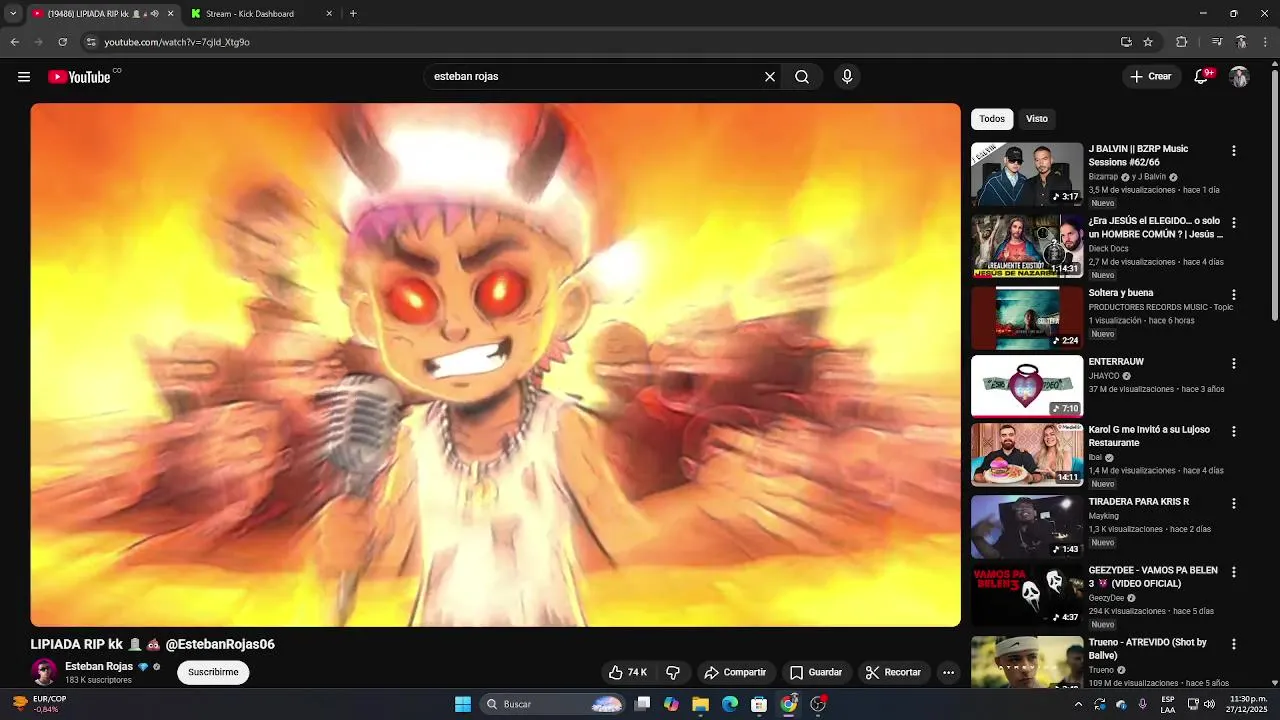Click the @EstebanRojas06 mention in title

coord(220,645)
